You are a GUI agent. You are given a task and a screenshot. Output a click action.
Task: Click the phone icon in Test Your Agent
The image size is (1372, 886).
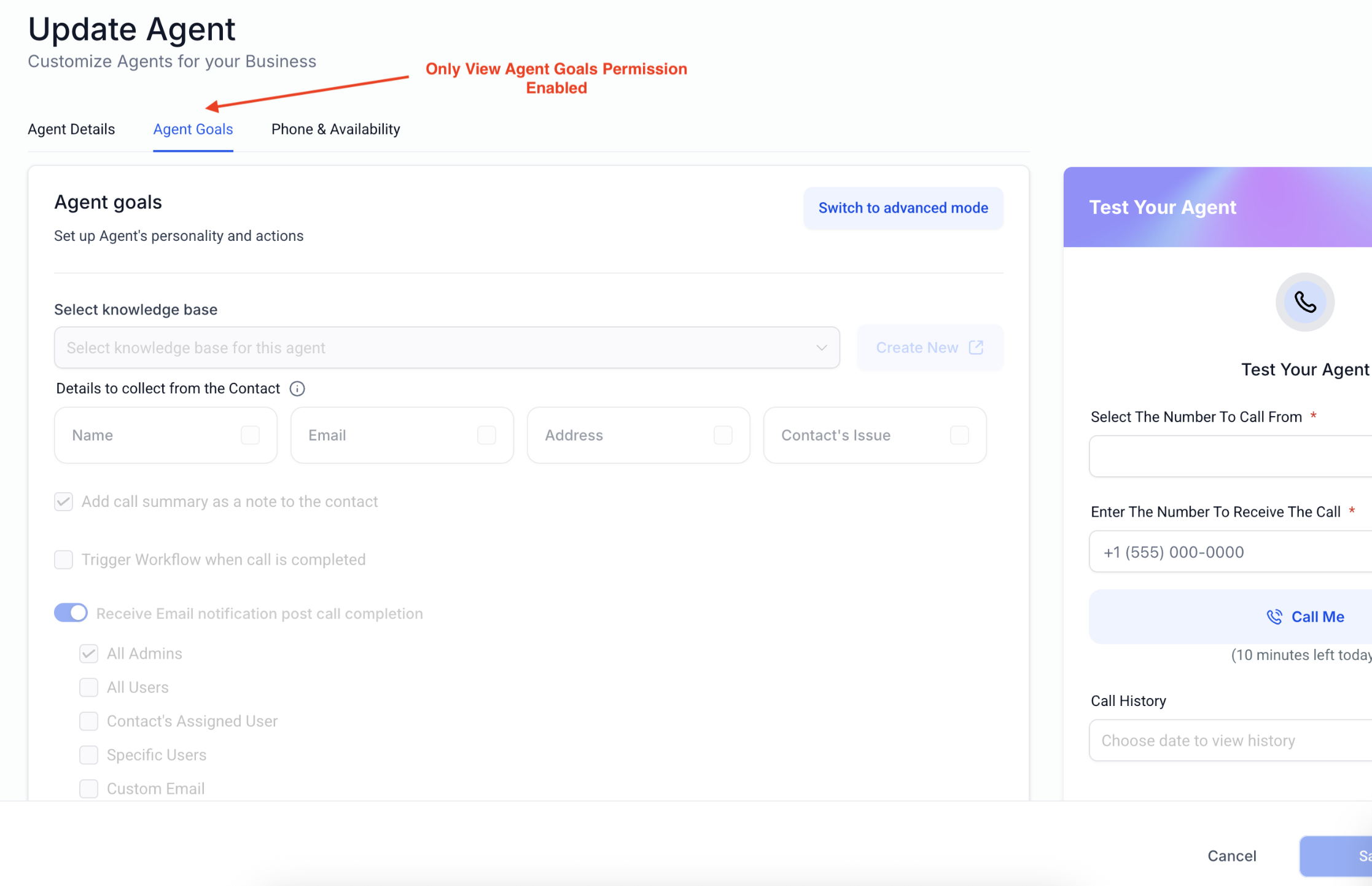click(1305, 302)
